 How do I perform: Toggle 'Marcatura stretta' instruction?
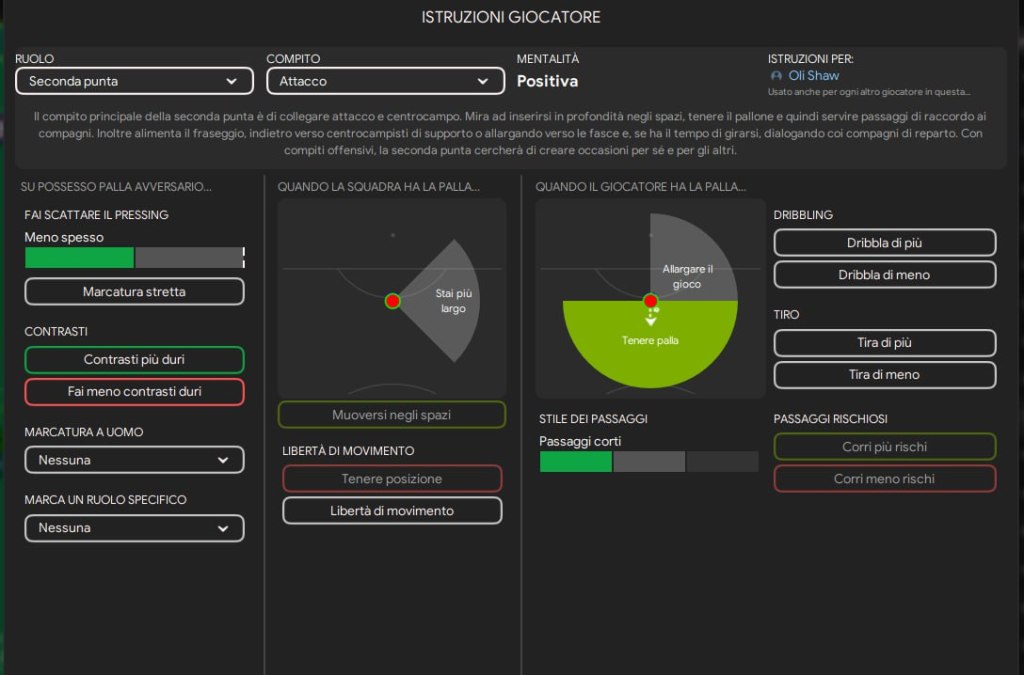(134, 292)
